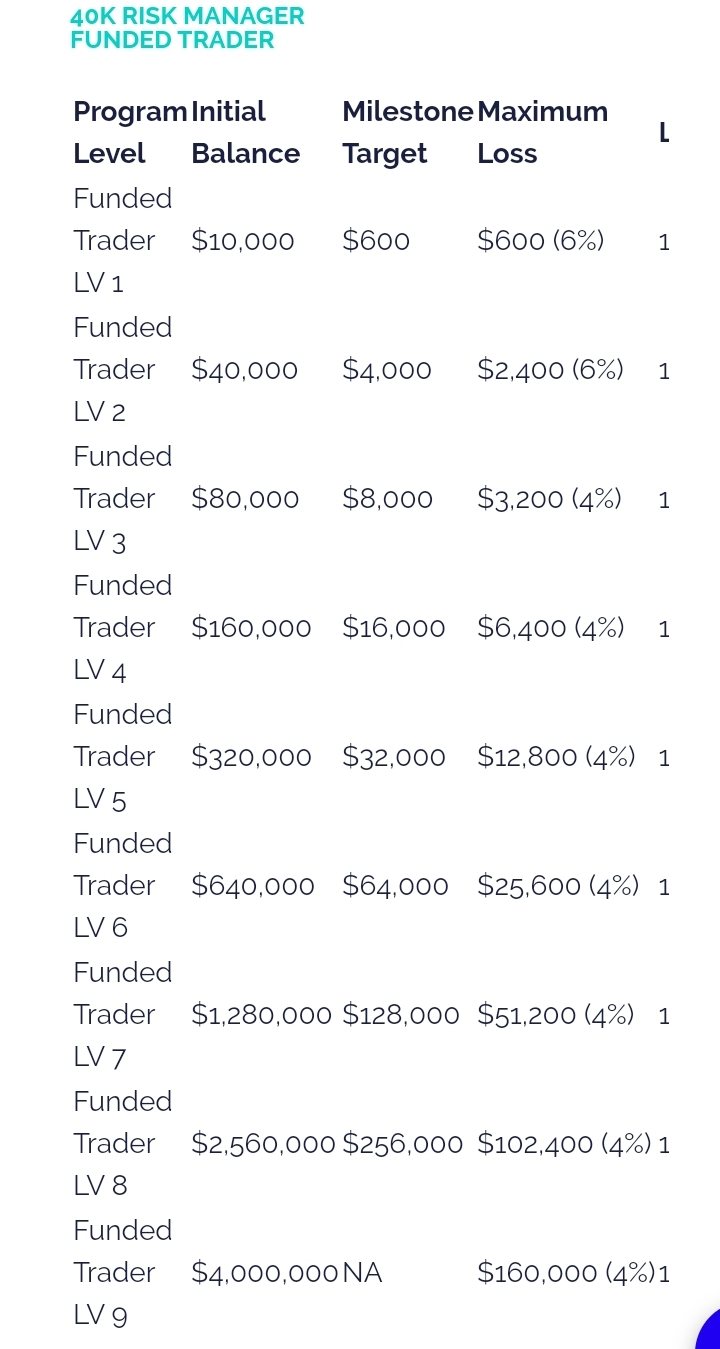Click the $2,560,000 initial balance cell
Viewport: 720px width, 1349px height.
pyautogui.click(x=263, y=1144)
